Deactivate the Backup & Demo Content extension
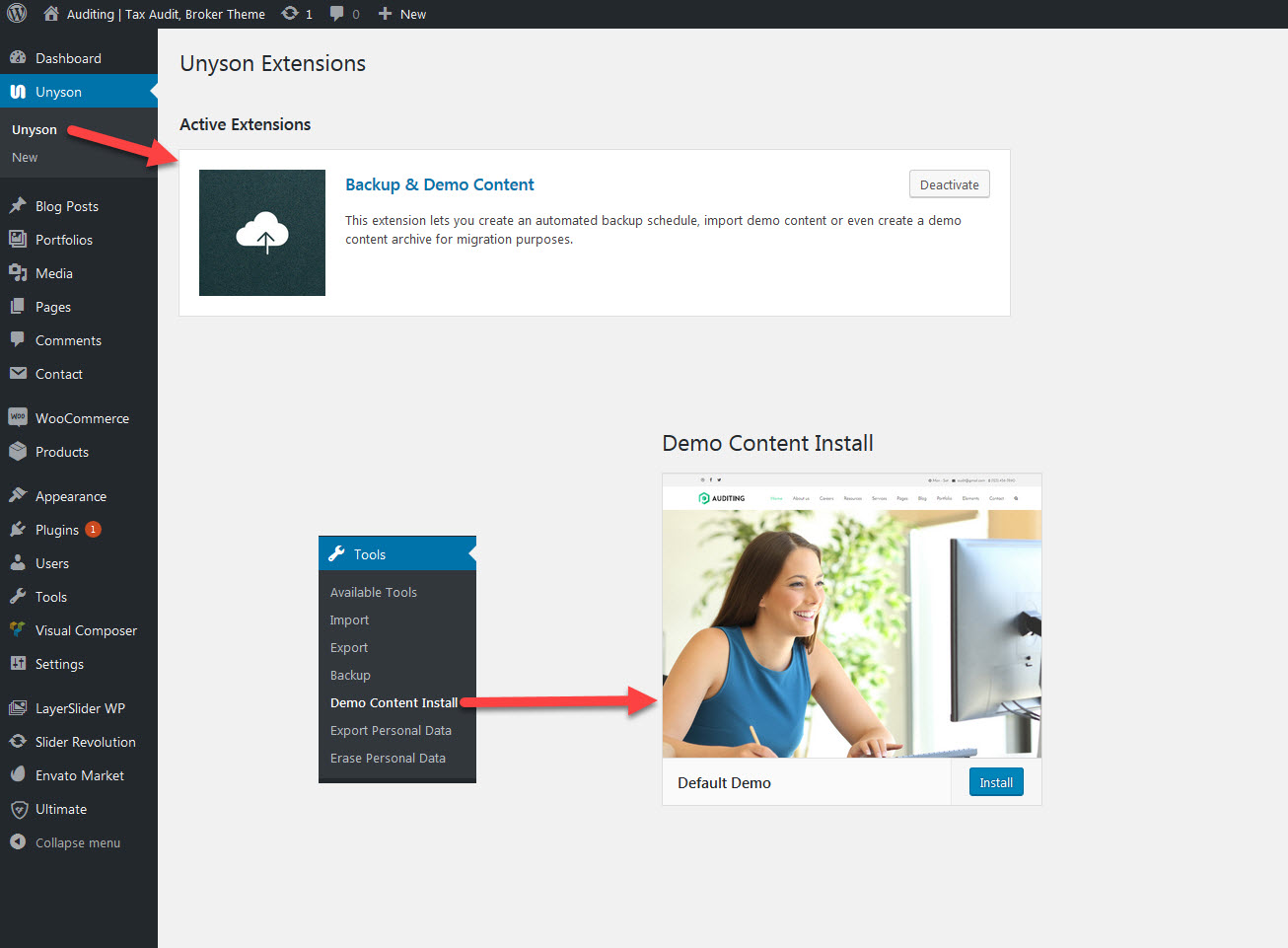Image resolution: width=1288 pixels, height=948 pixels. pos(949,184)
